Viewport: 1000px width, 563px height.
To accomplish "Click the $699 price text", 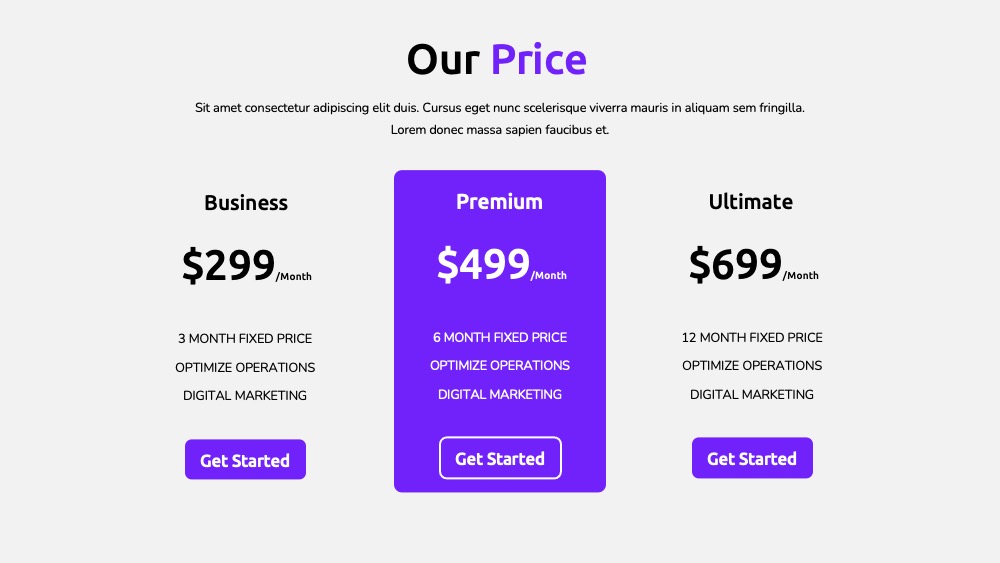I will (x=735, y=263).
